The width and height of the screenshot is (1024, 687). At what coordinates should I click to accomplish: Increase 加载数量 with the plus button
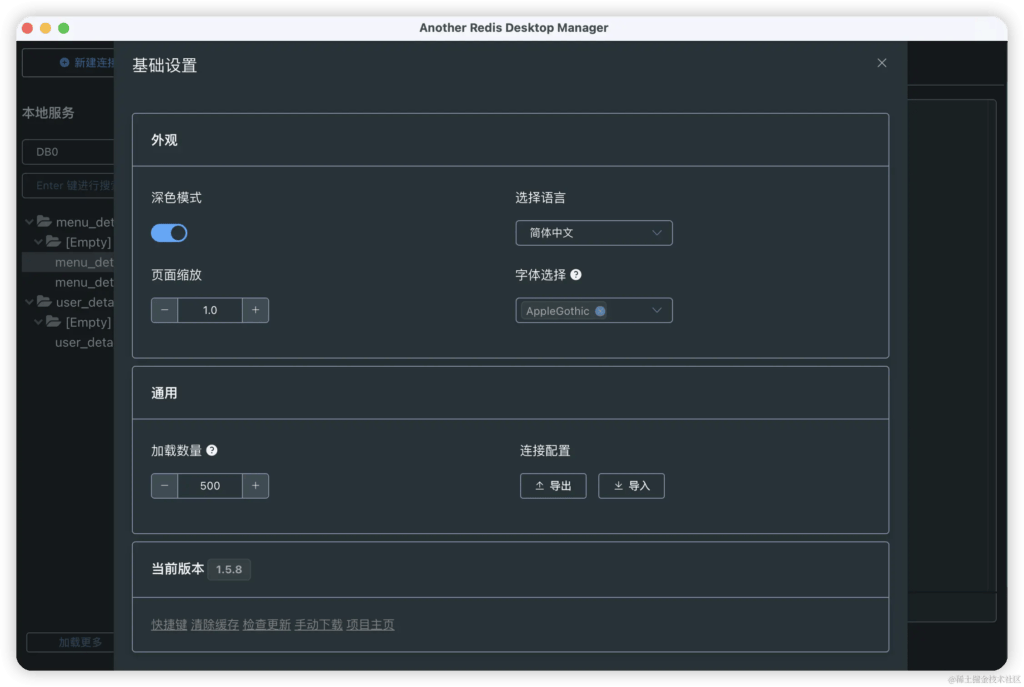click(x=255, y=486)
